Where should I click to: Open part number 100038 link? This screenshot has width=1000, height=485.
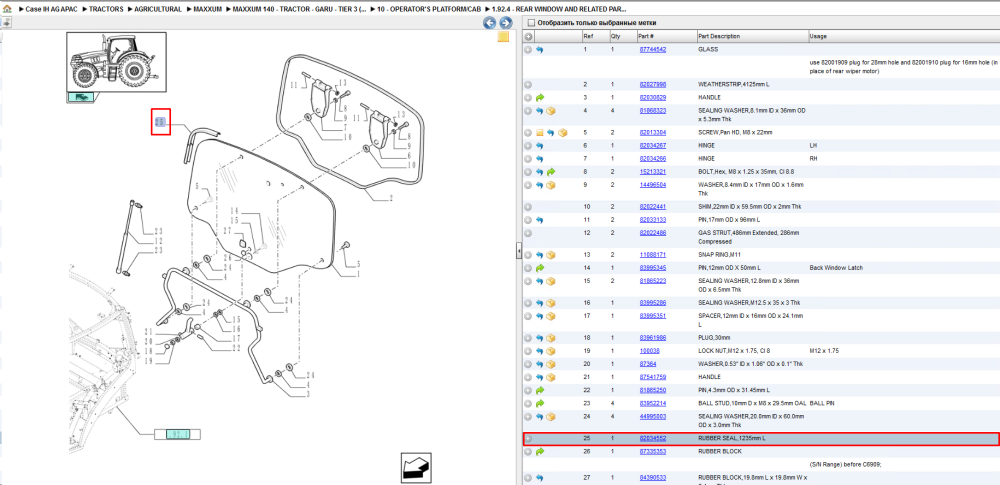click(x=649, y=351)
